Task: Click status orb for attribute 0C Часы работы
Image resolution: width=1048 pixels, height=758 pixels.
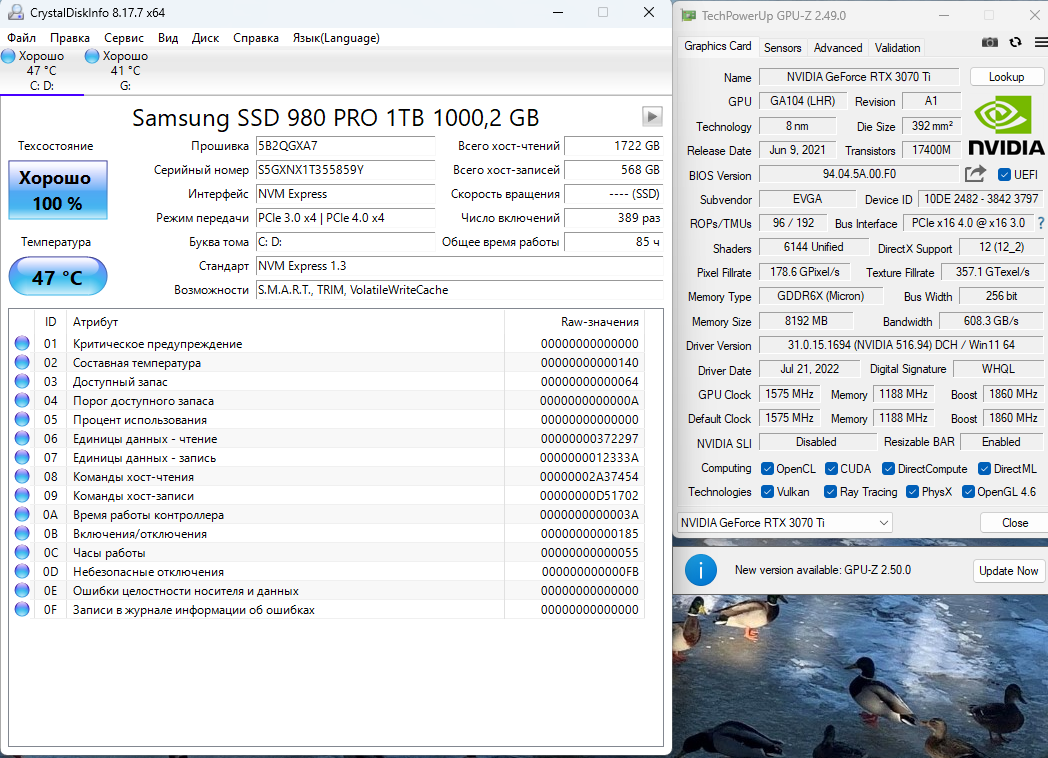Action: pyautogui.click(x=22, y=552)
